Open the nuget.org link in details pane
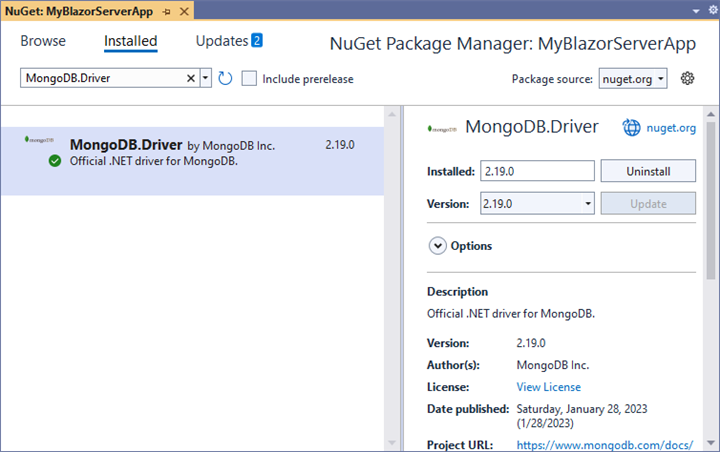This screenshot has height=452, width=720. [x=671, y=128]
